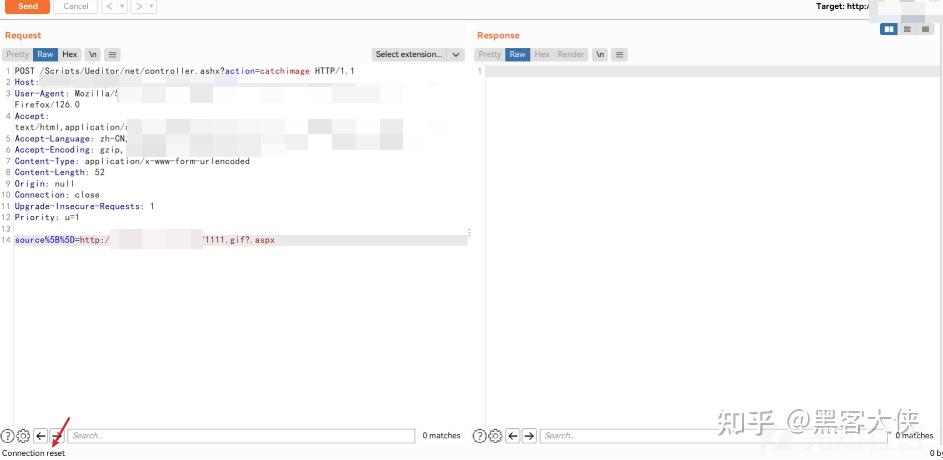The width and height of the screenshot is (943, 460).
Task: Open Response search settings gear
Action: (496, 436)
